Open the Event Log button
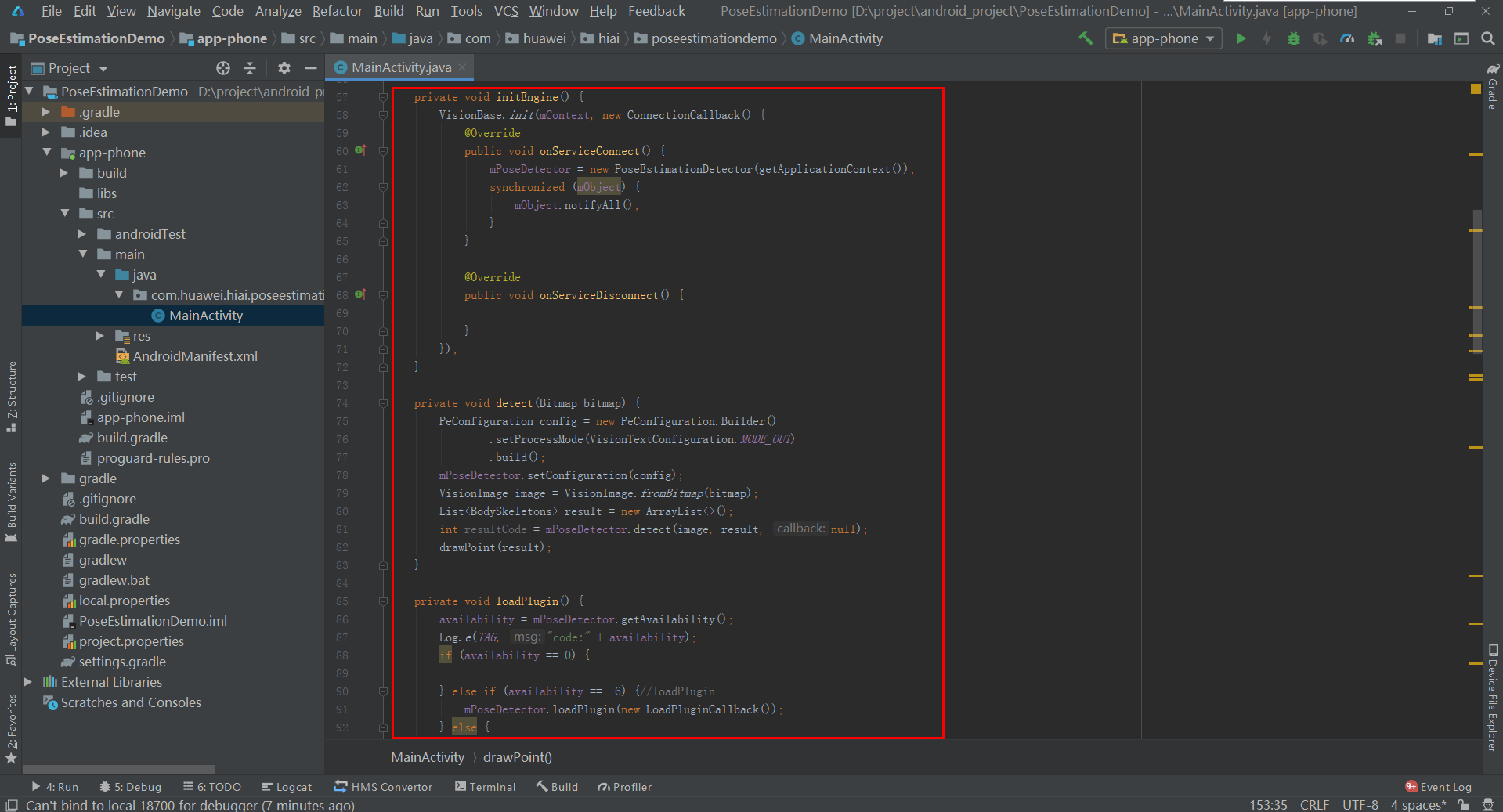The image size is (1503, 812). tap(1438, 787)
